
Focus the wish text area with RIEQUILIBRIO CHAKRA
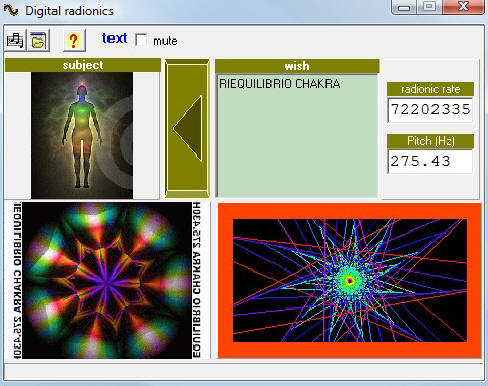tap(297, 136)
